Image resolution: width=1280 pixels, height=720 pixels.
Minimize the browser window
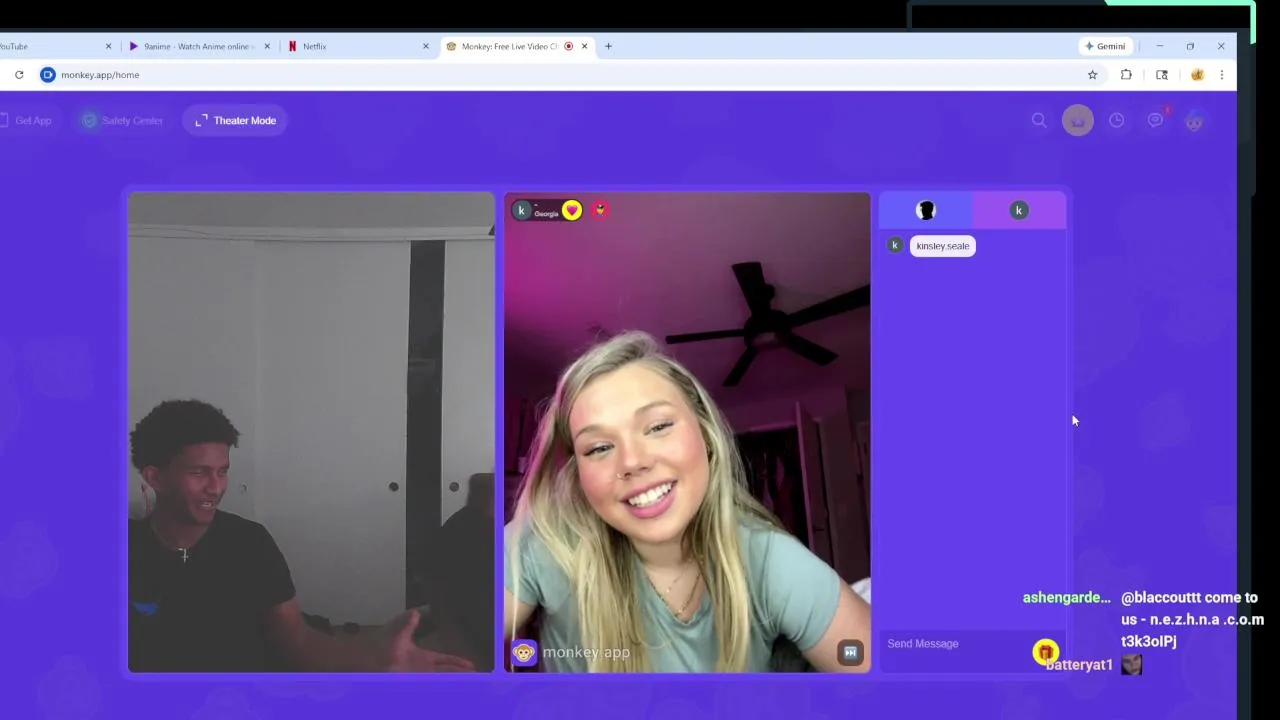(x=1160, y=46)
